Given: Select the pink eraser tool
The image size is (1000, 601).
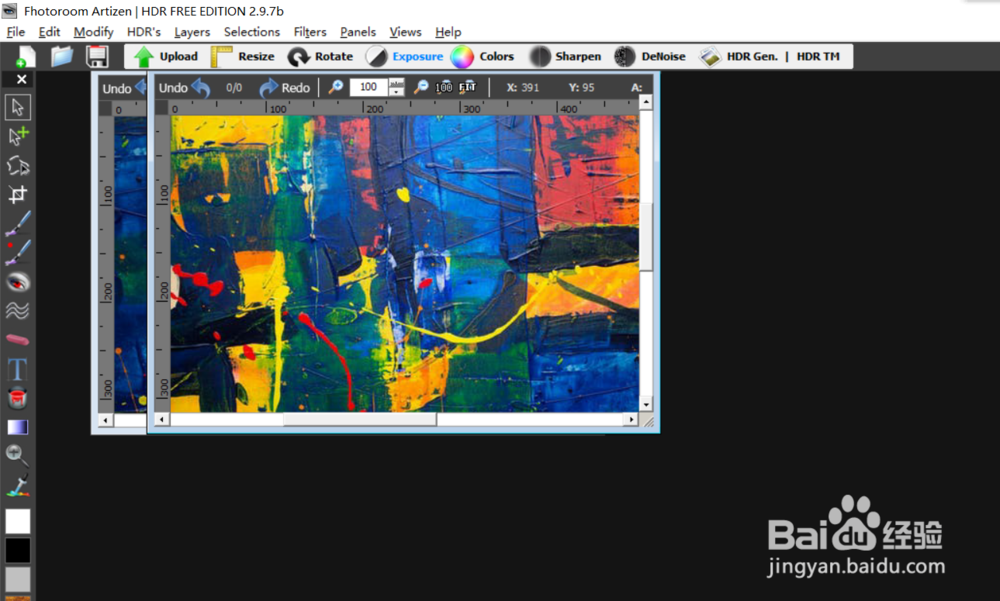Looking at the screenshot, I should pos(18,339).
